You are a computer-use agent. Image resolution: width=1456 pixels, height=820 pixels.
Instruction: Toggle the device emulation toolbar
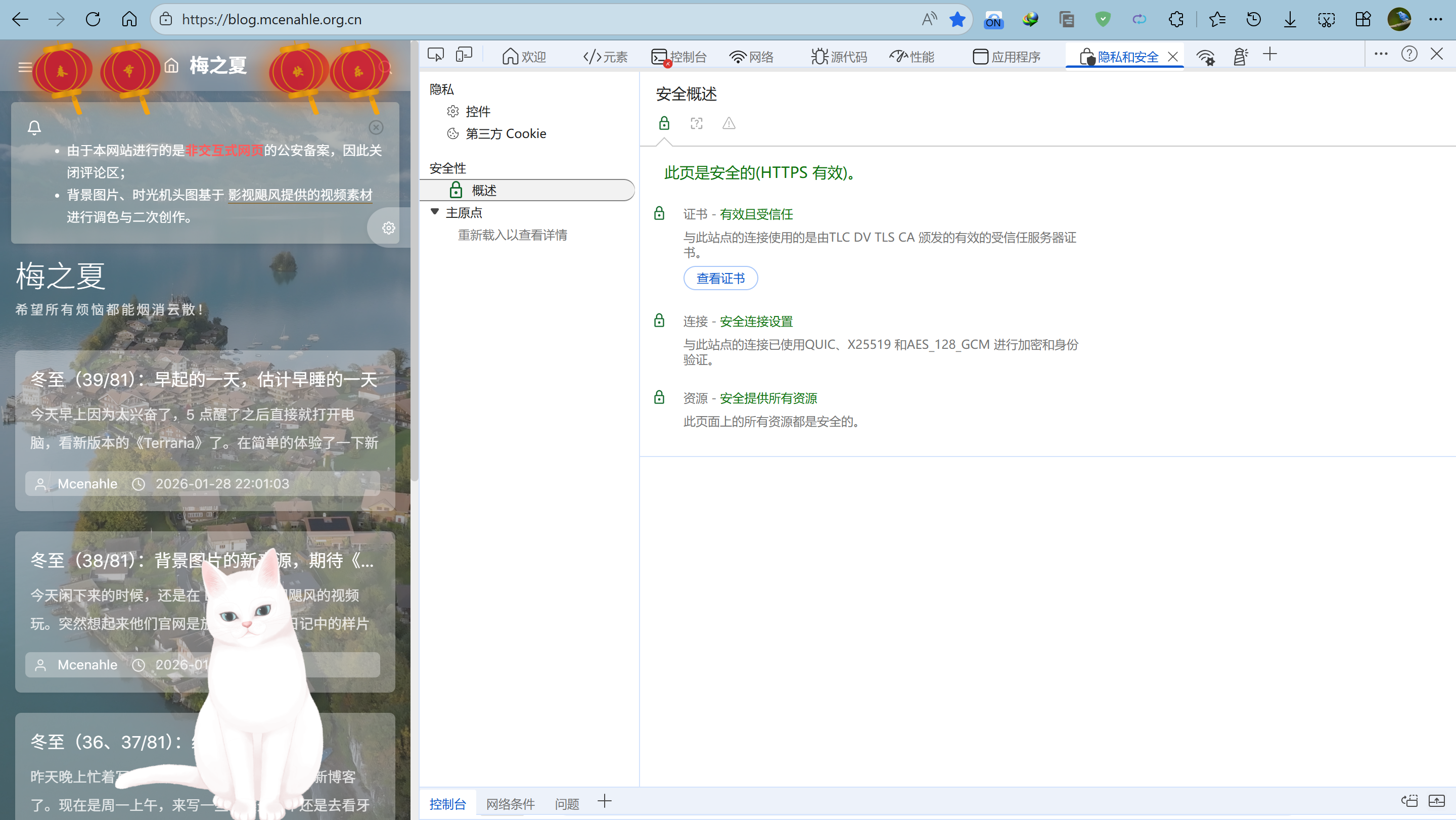tap(464, 54)
